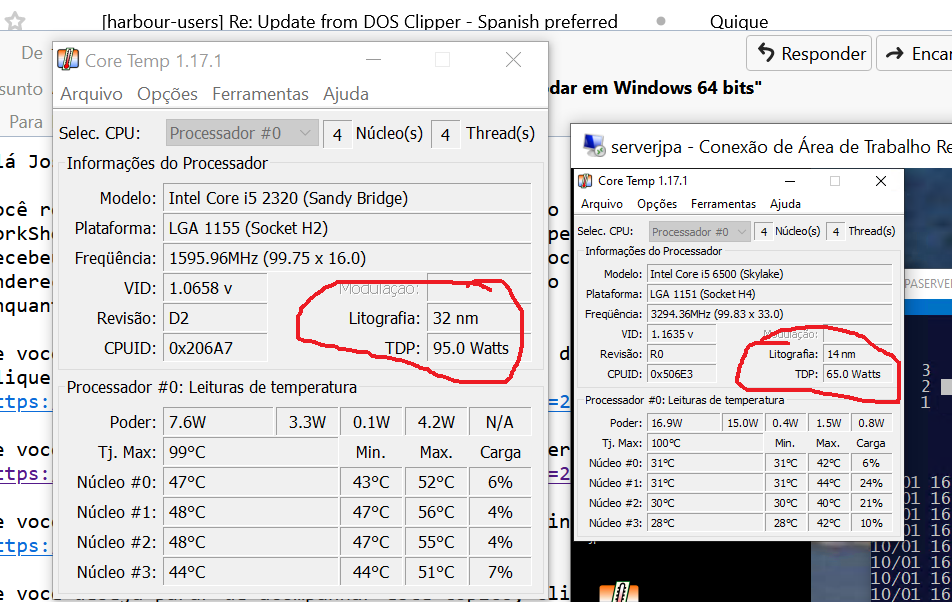The image size is (952, 602).
Task: Click the 4 Núcleo(s) count box in large window
Action: 338,134
